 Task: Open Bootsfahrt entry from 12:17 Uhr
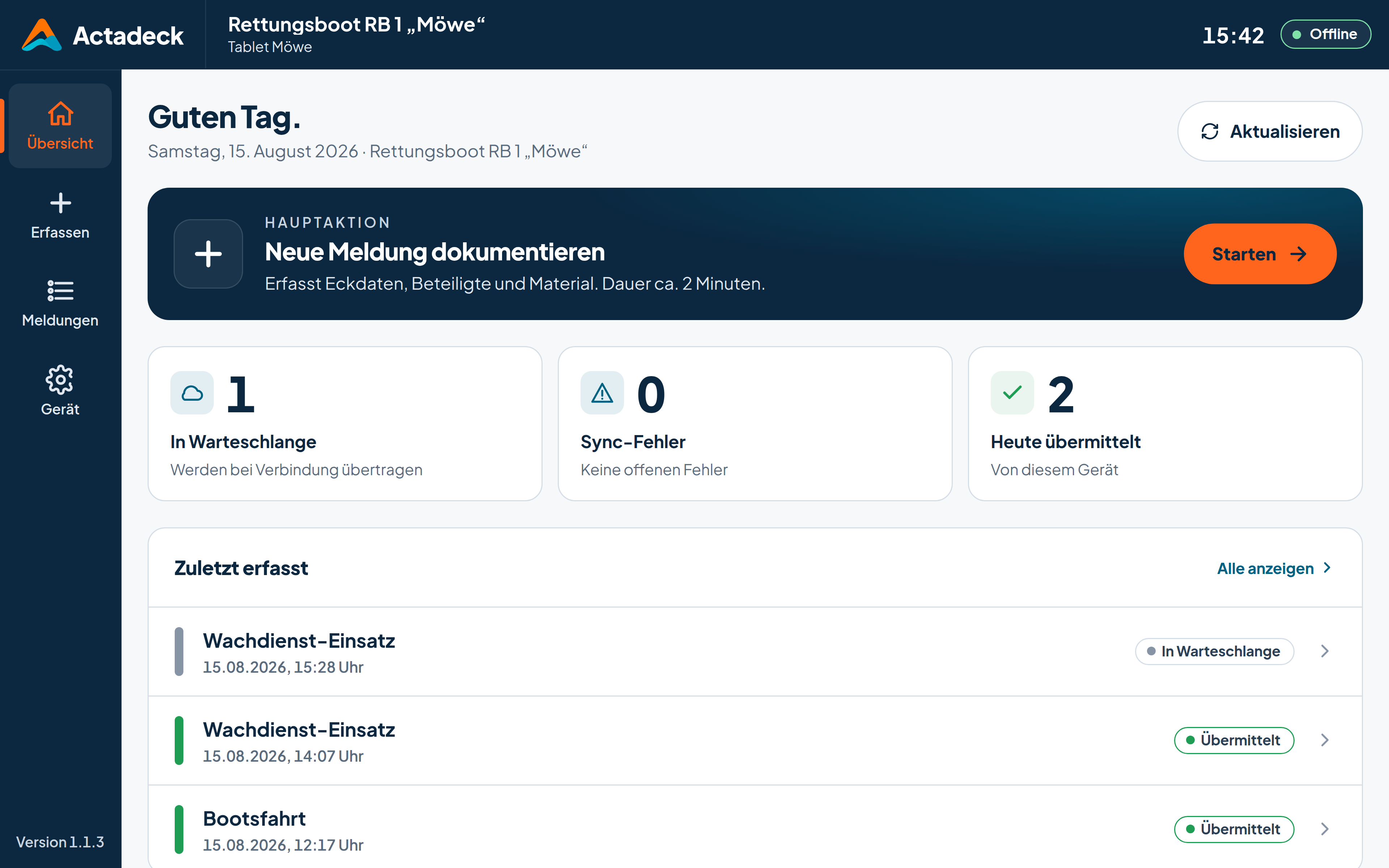(x=755, y=827)
